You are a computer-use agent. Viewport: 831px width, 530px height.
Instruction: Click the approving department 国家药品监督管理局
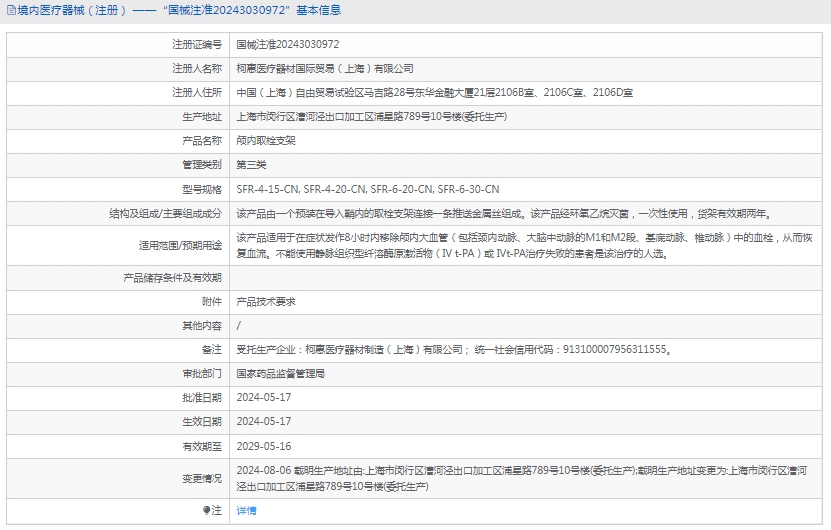[x=280, y=373]
